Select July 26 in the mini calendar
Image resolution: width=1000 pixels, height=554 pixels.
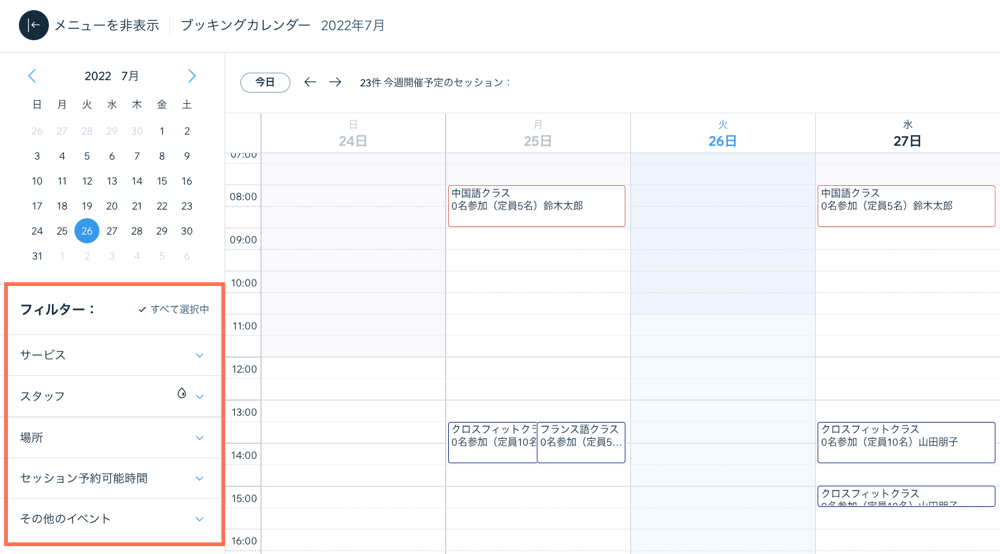pyautogui.click(x=87, y=231)
